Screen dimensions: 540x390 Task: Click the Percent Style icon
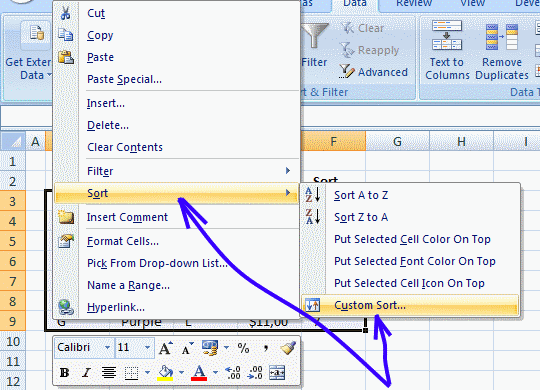pyautogui.click(x=243, y=348)
